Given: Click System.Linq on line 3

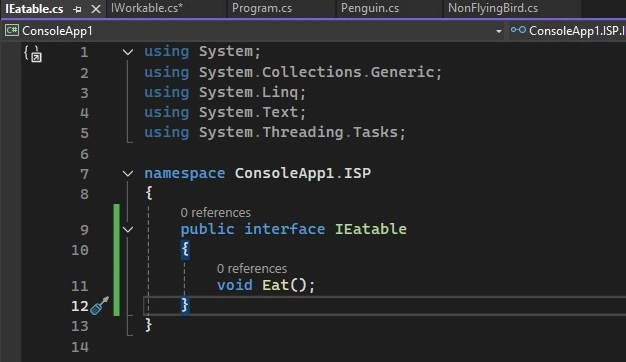Looking at the screenshot, I should (x=248, y=93).
